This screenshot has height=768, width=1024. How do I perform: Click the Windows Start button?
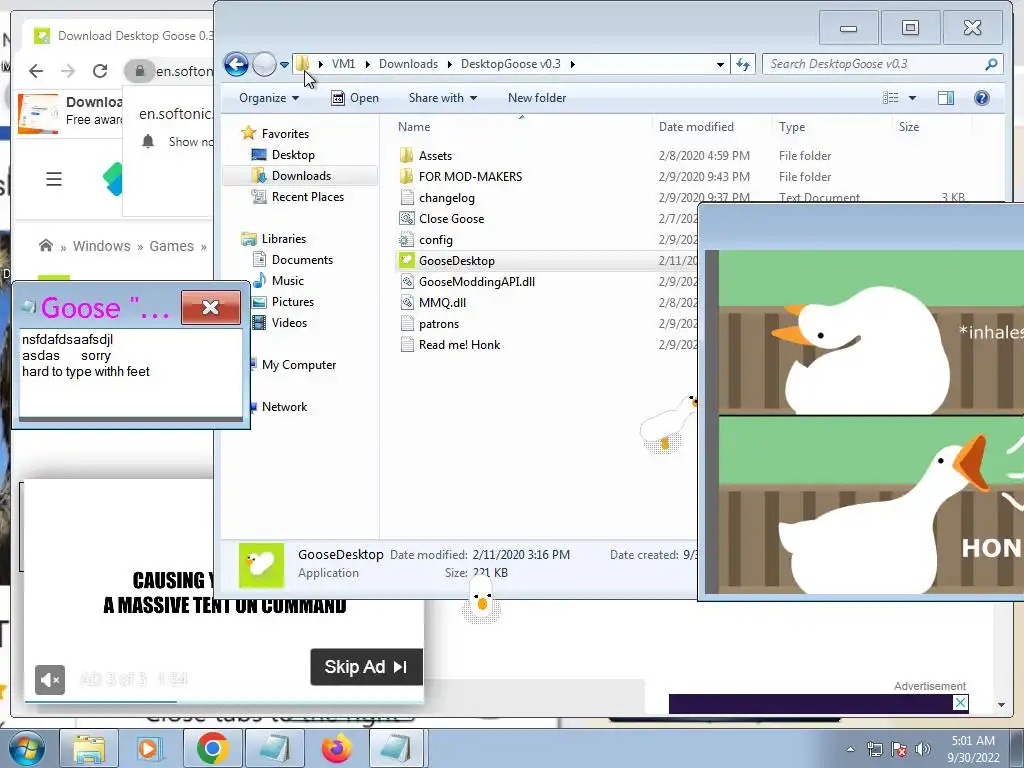point(26,748)
